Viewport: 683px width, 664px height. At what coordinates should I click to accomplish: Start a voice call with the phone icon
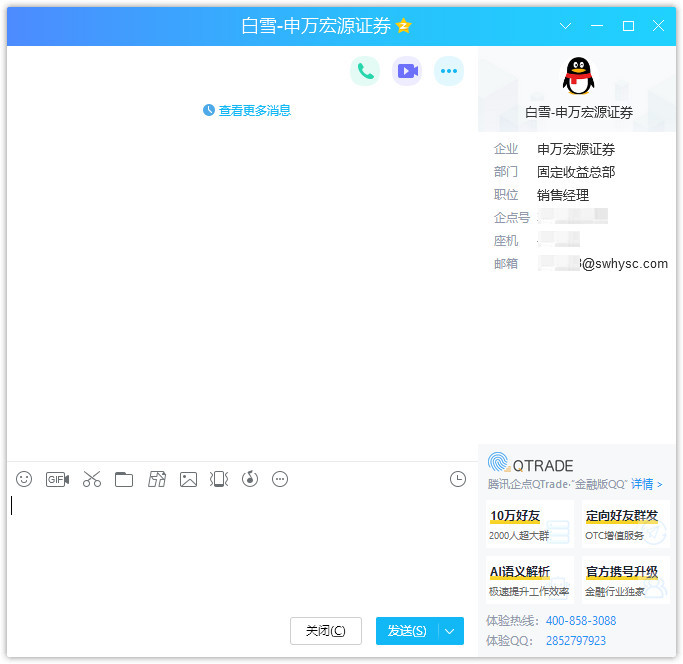click(365, 71)
